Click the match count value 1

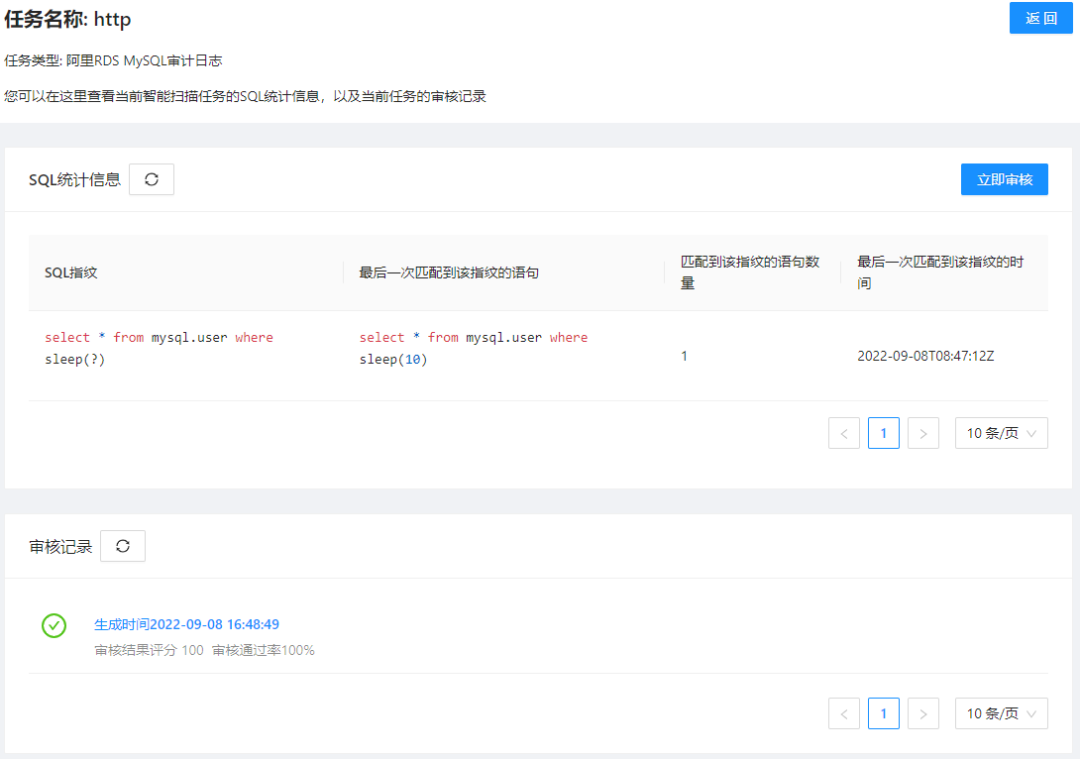coord(684,356)
